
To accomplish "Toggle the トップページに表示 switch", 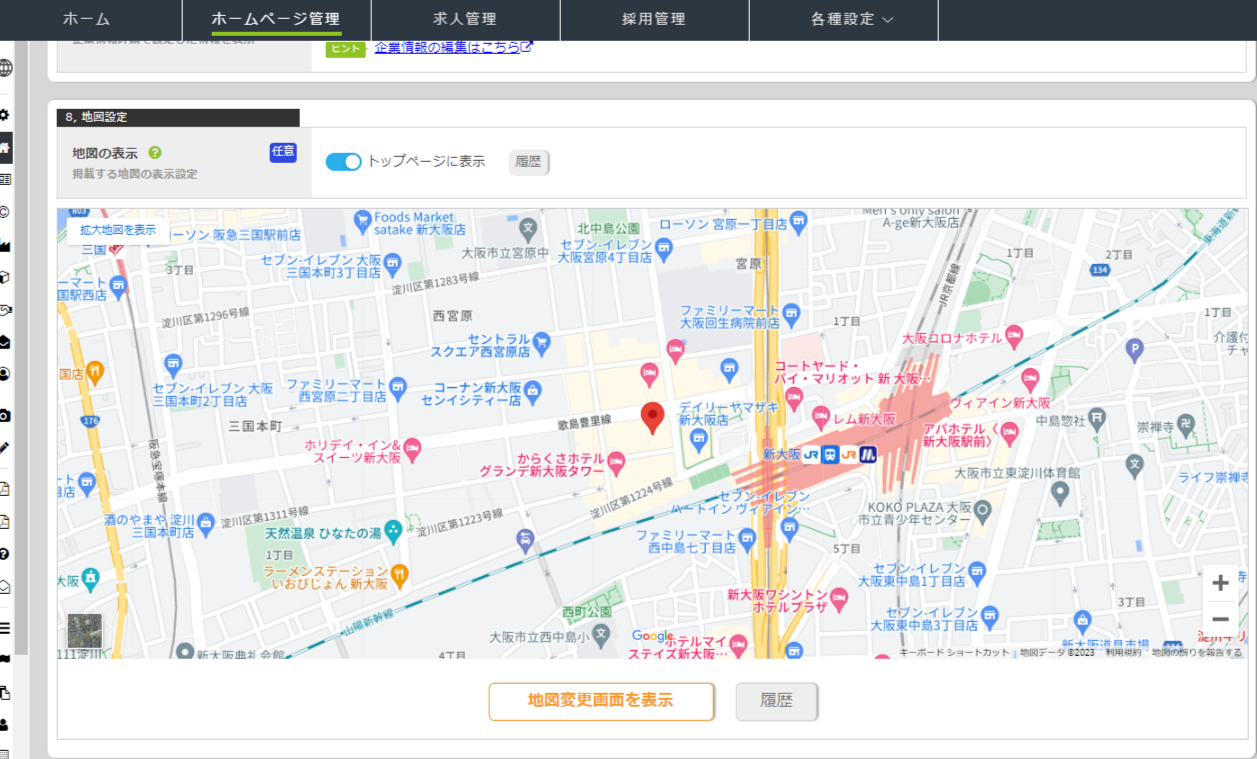I will click(x=343, y=161).
